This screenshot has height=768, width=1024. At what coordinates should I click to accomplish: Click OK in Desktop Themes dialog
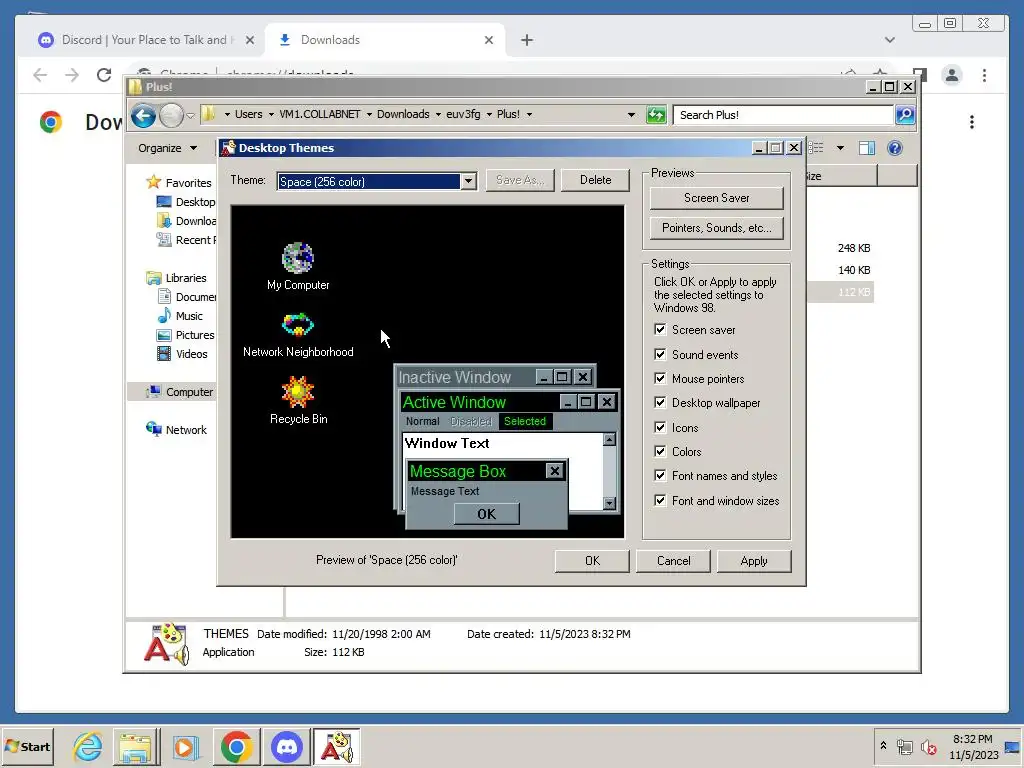pyautogui.click(x=592, y=561)
